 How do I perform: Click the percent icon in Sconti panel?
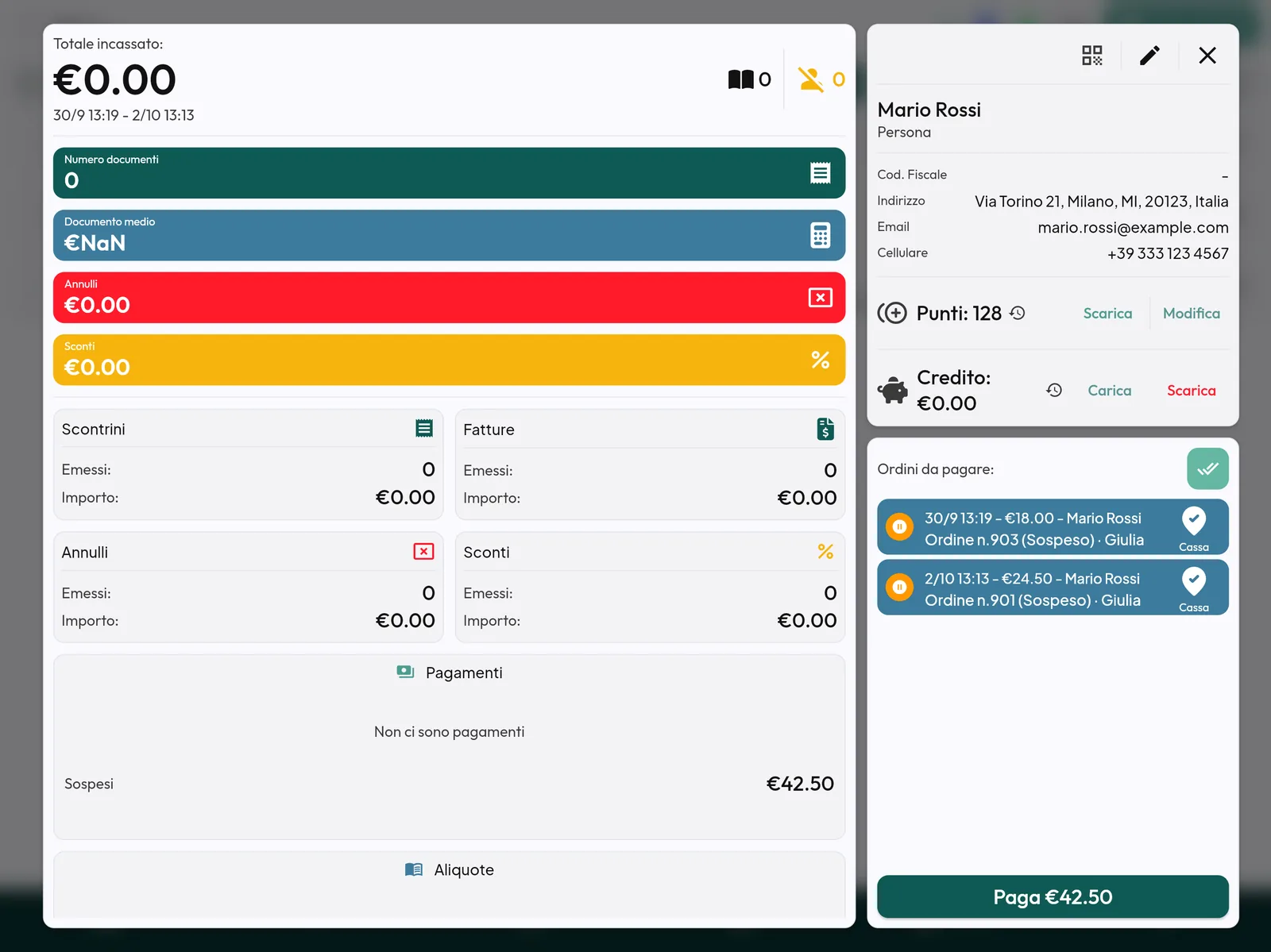click(x=825, y=552)
